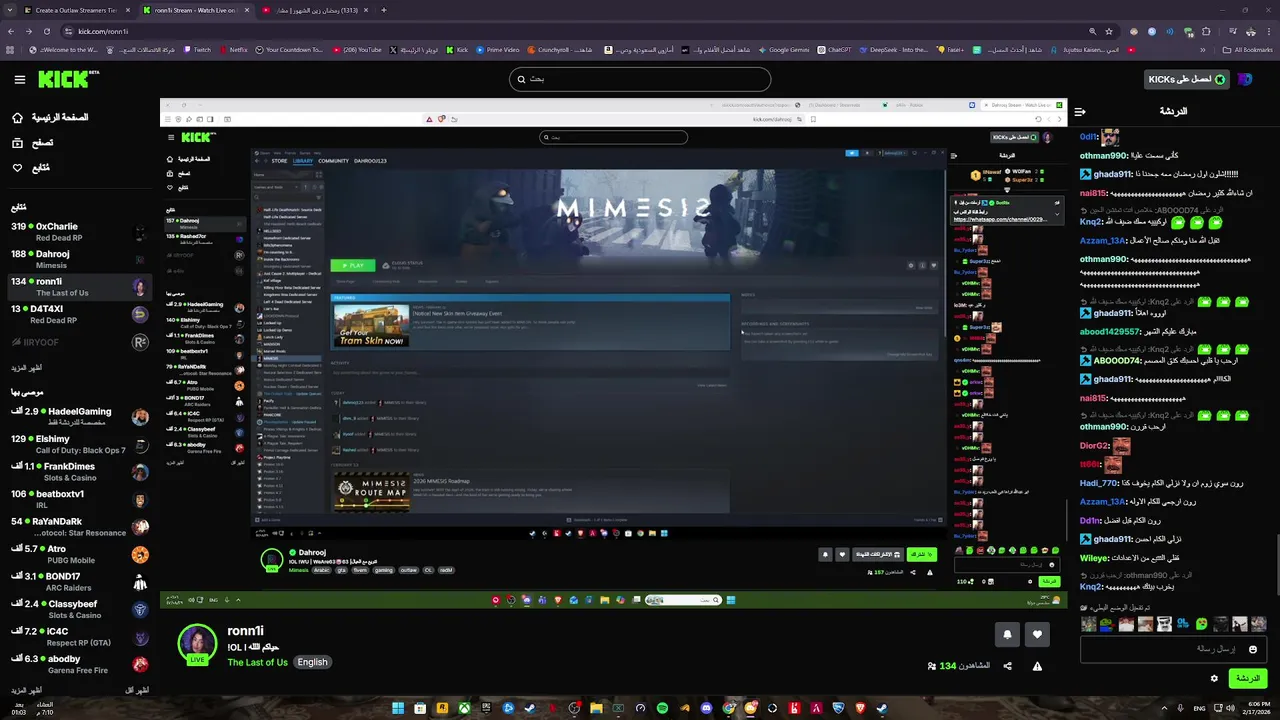Viewport: 1280px width, 720px height.
Task: Open the Netflix bookmark
Action: 232,49
